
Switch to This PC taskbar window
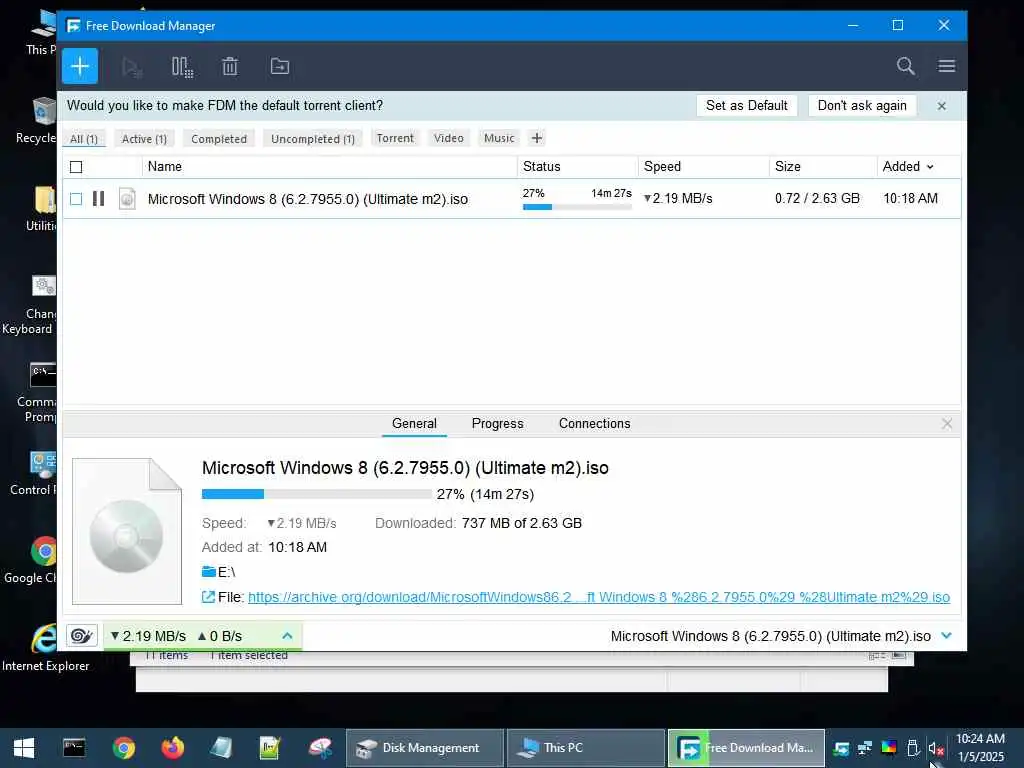point(585,748)
